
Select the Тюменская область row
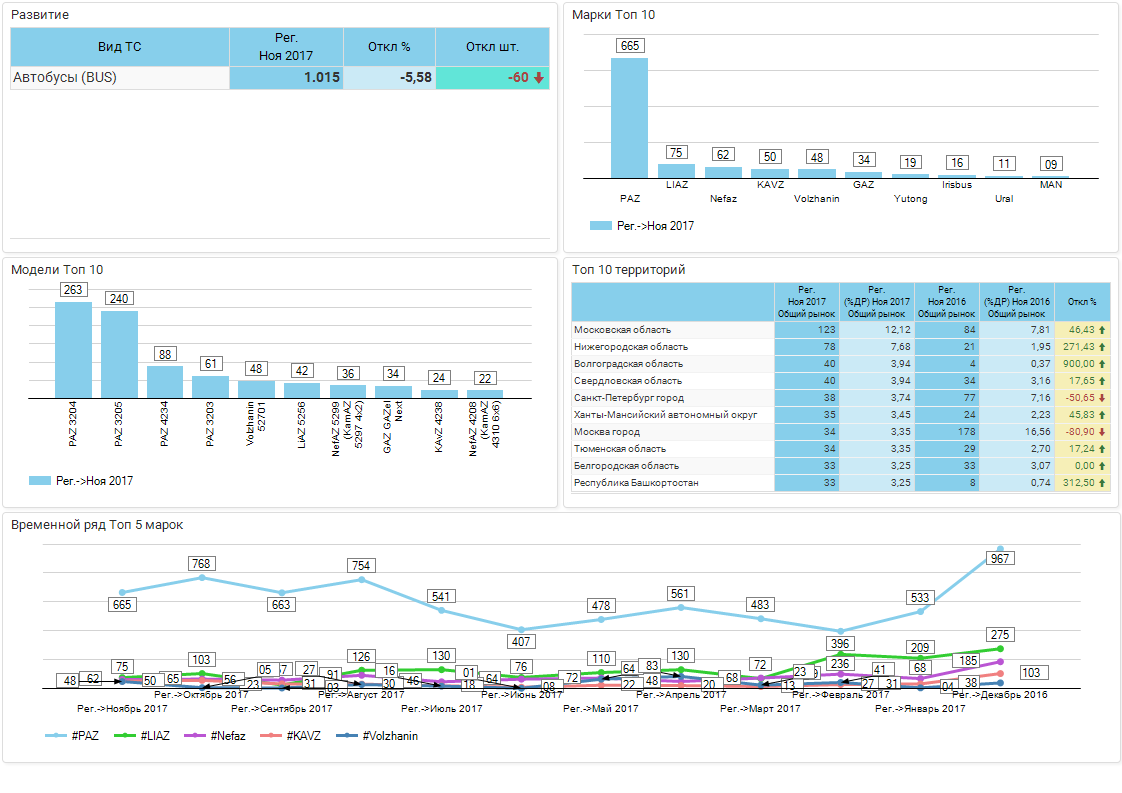click(x=840, y=449)
